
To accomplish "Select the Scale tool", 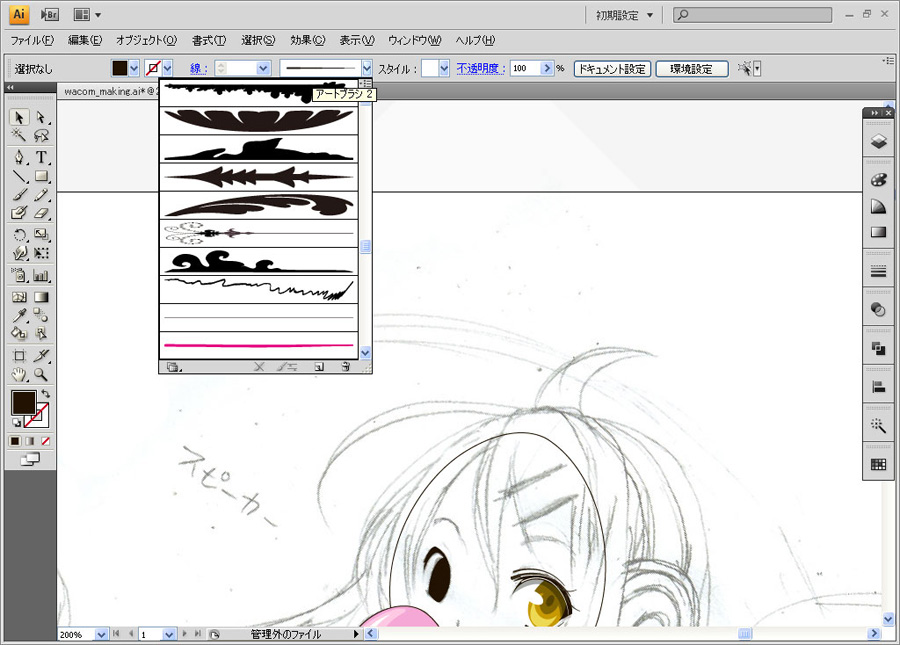I will 41,235.
